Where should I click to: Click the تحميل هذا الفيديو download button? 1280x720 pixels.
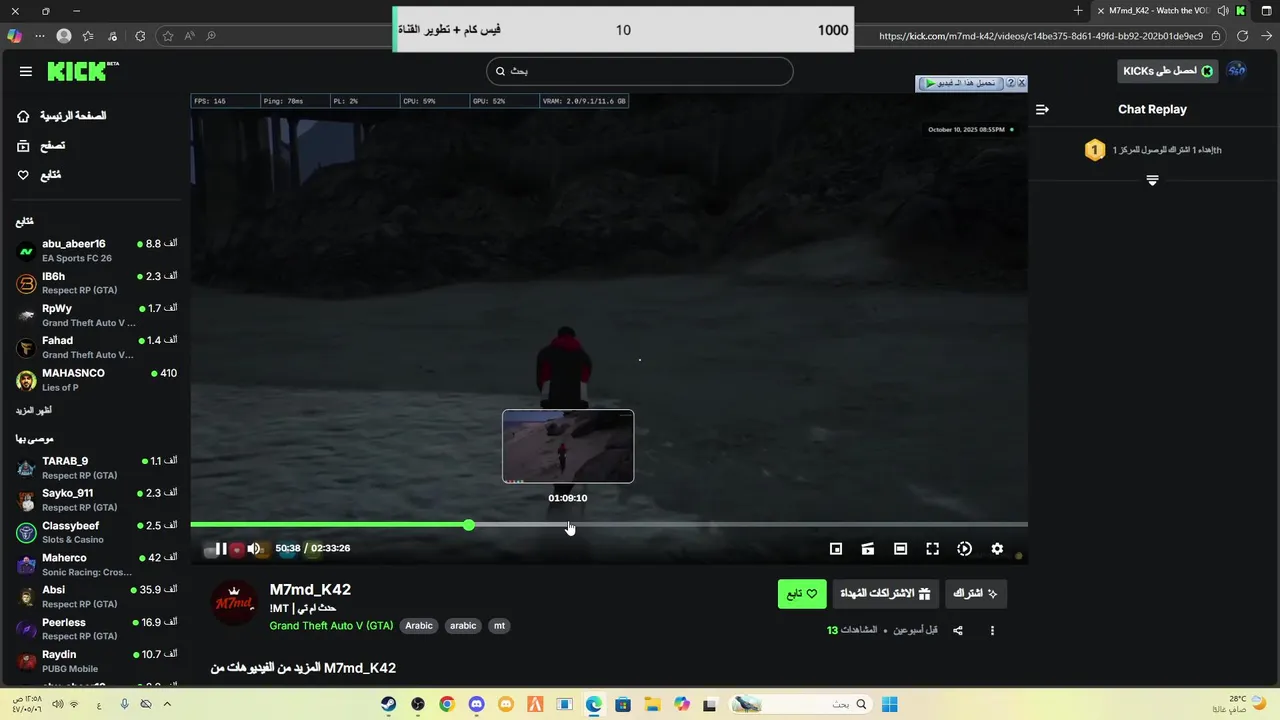960,84
